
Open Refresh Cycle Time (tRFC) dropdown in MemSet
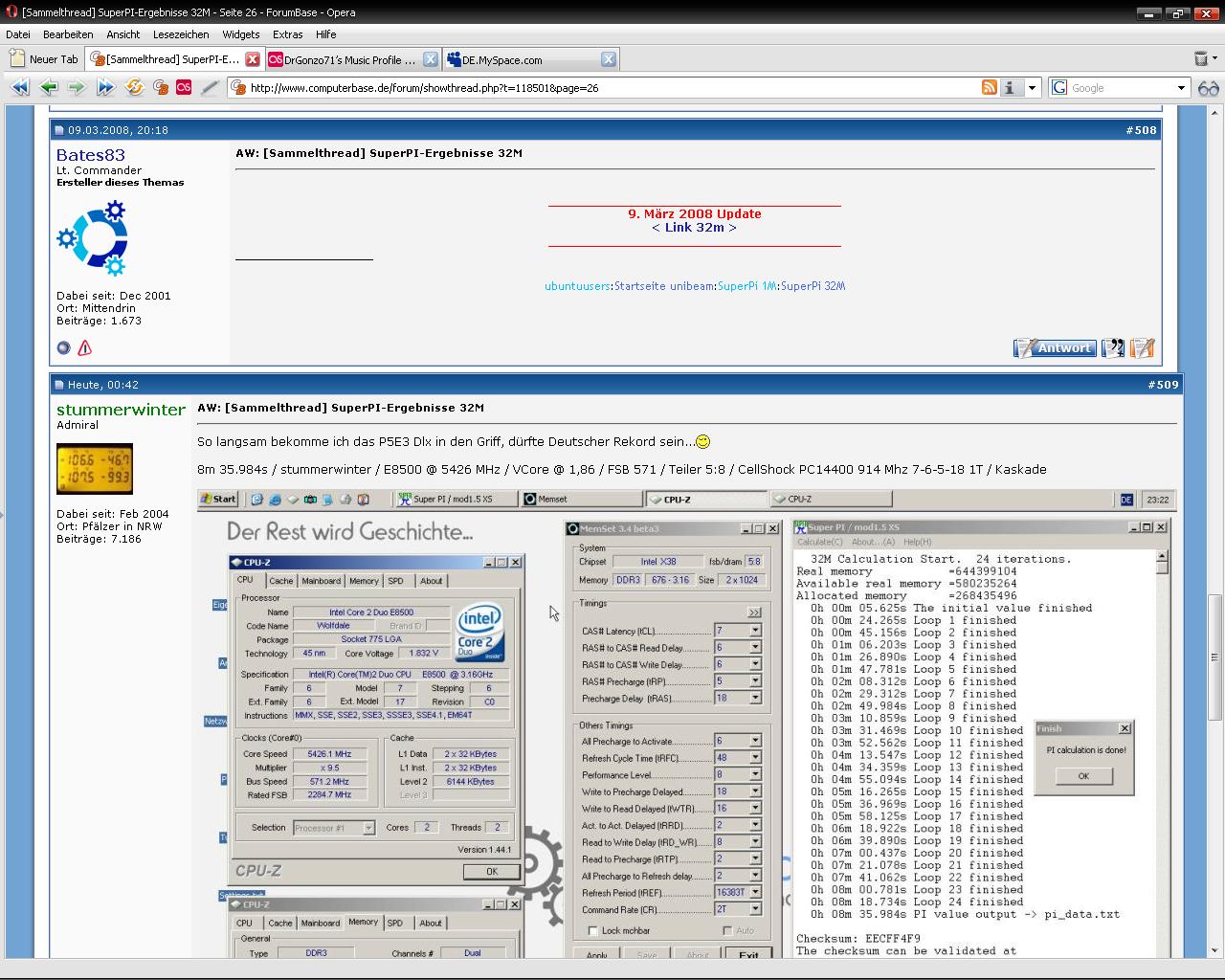tap(755, 757)
